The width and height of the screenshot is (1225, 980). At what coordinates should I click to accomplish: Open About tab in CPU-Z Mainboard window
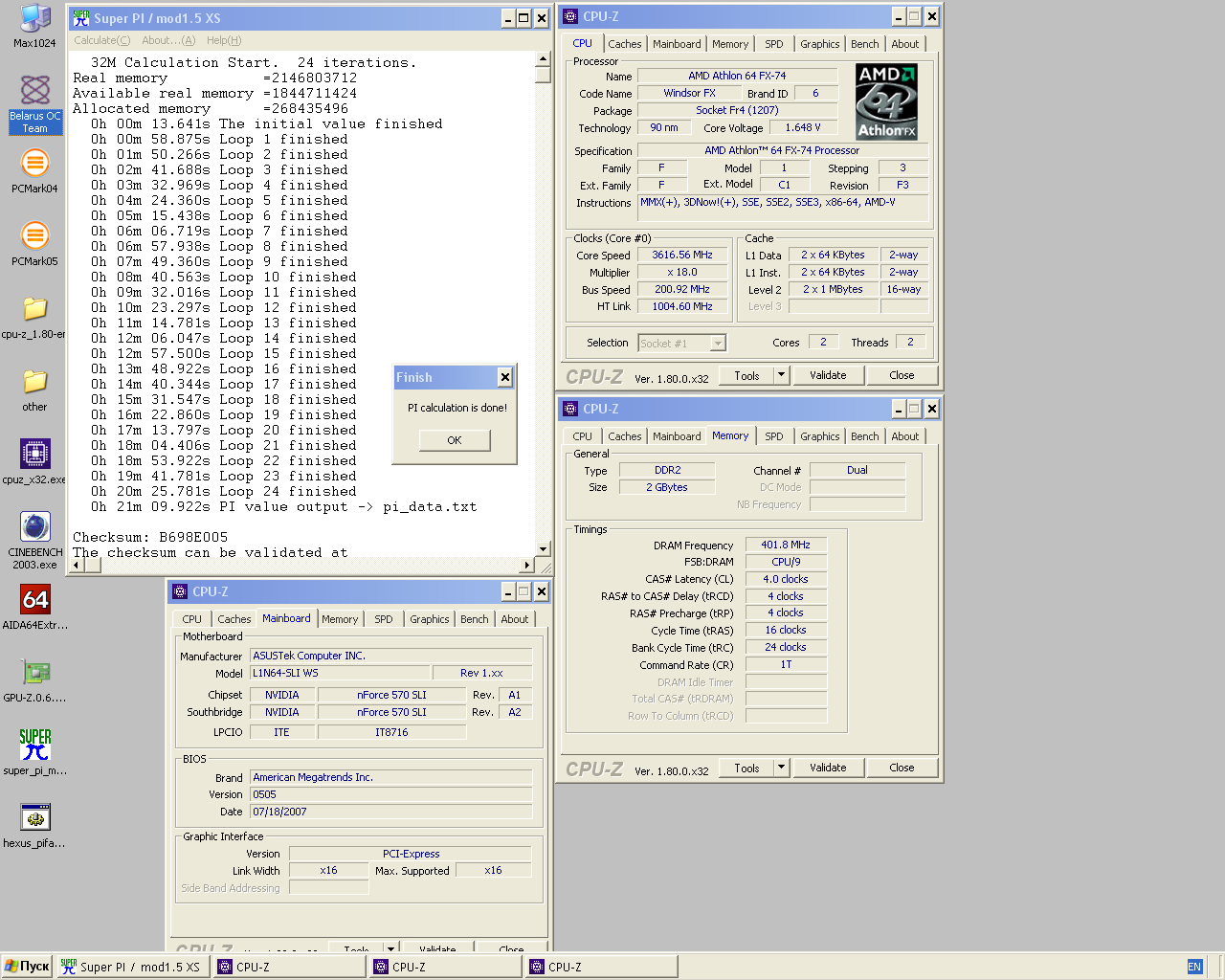click(x=515, y=619)
